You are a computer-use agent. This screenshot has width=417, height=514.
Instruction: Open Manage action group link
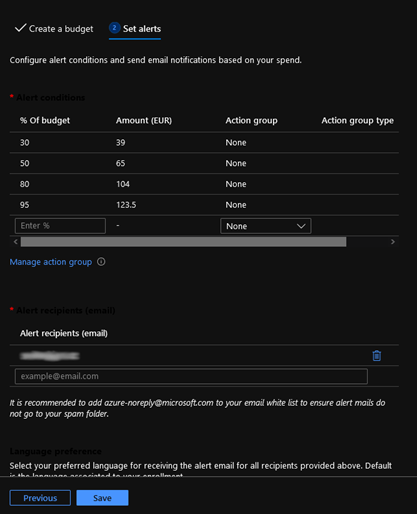(51, 262)
